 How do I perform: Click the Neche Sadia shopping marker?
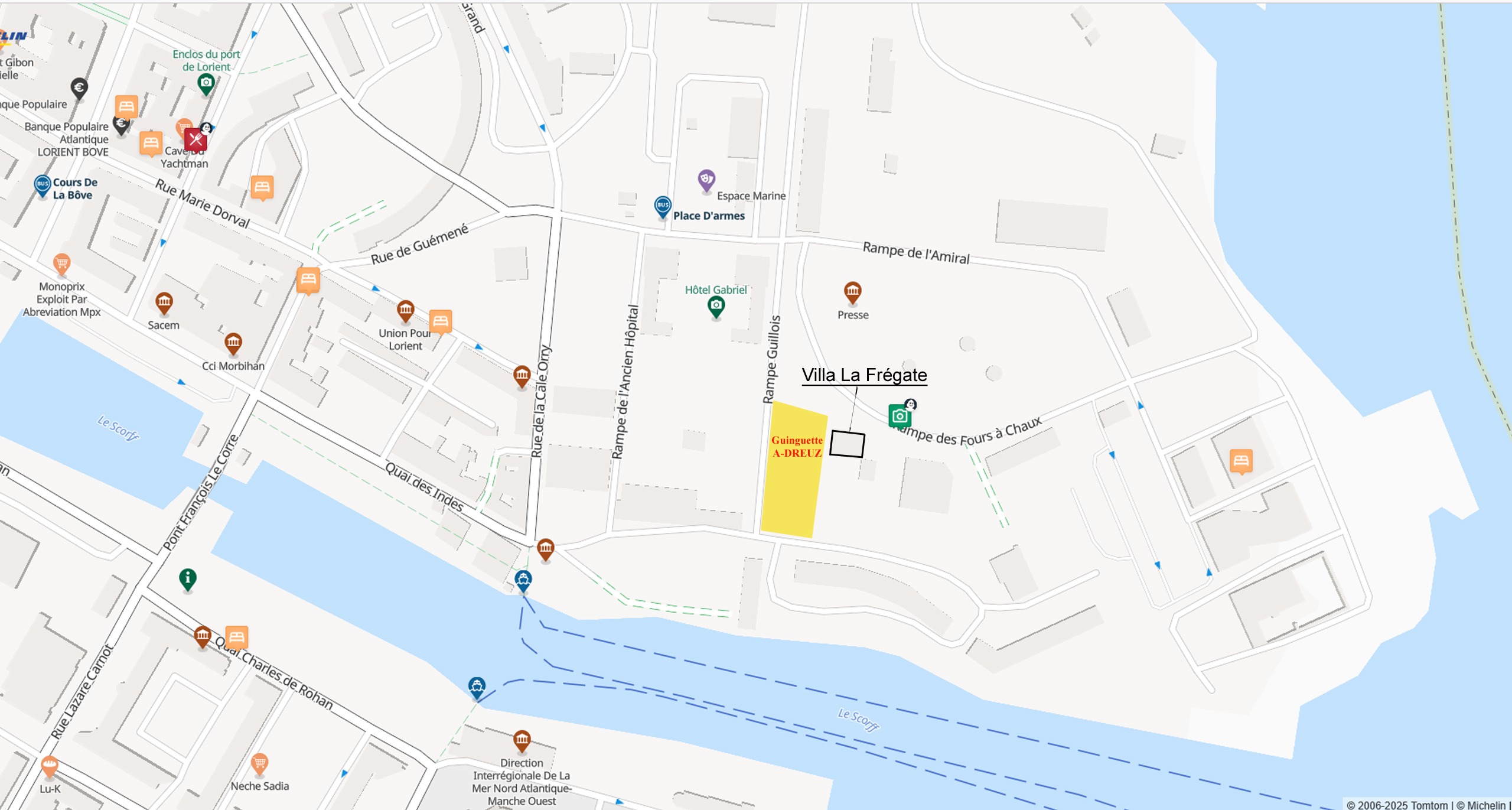pos(259,764)
